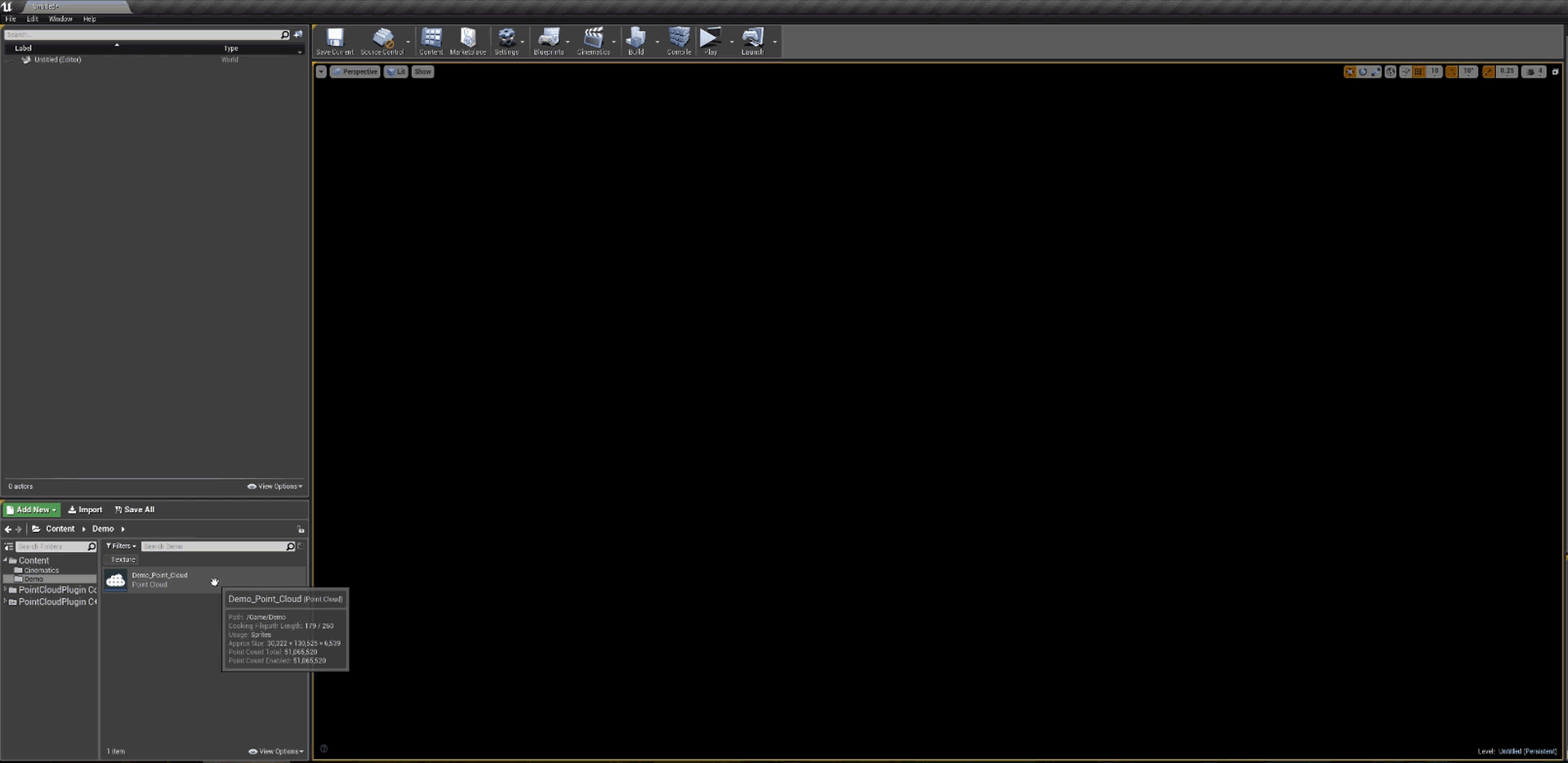The height and width of the screenshot is (763, 1568).
Task: Click the Build toolbar icon
Action: (x=636, y=41)
